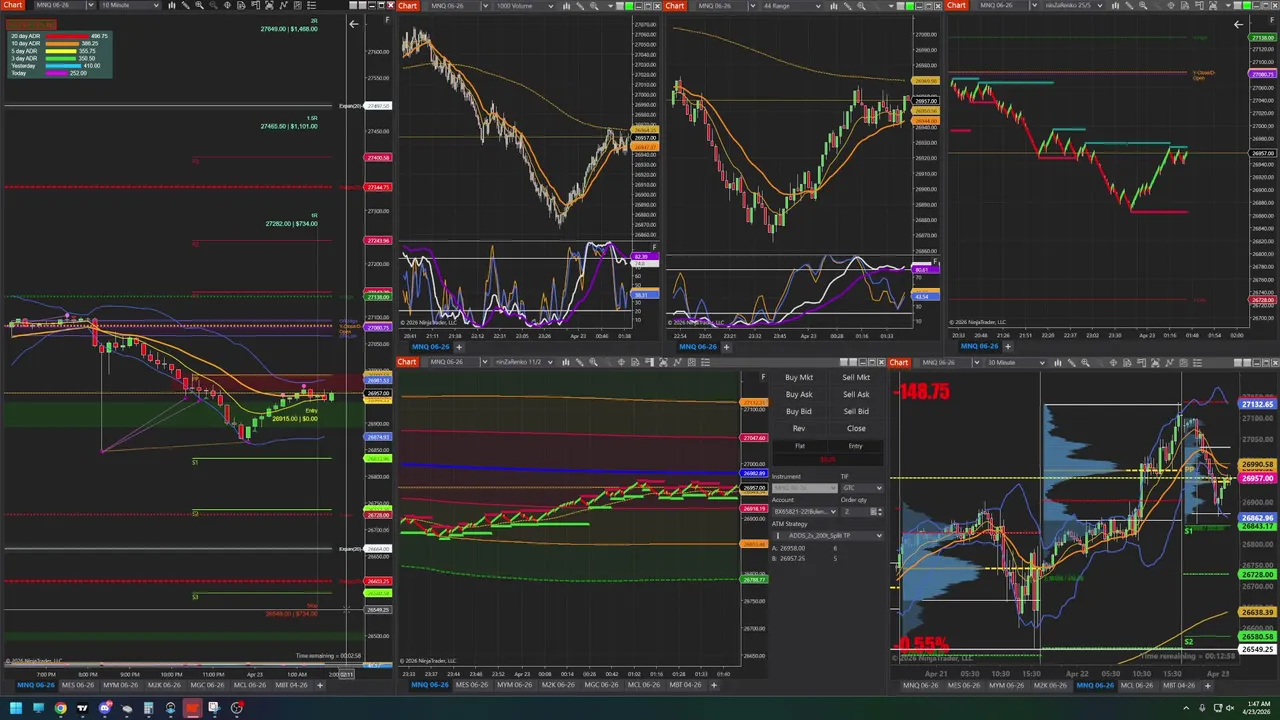The height and width of the screenshot is (720, 1280).
Task: Open drawing tools in 44 Range chart
Action: click(847, 6)
